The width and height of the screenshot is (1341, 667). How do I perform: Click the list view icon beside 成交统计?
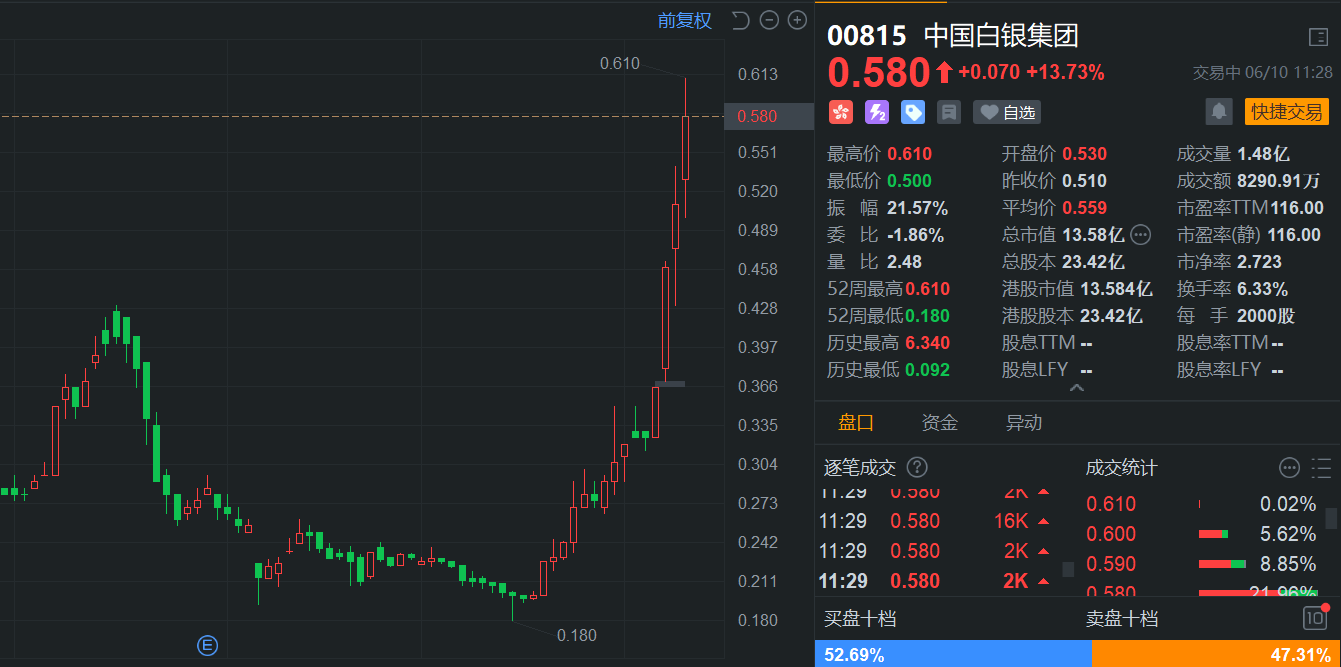click(x=1319, y=466)
